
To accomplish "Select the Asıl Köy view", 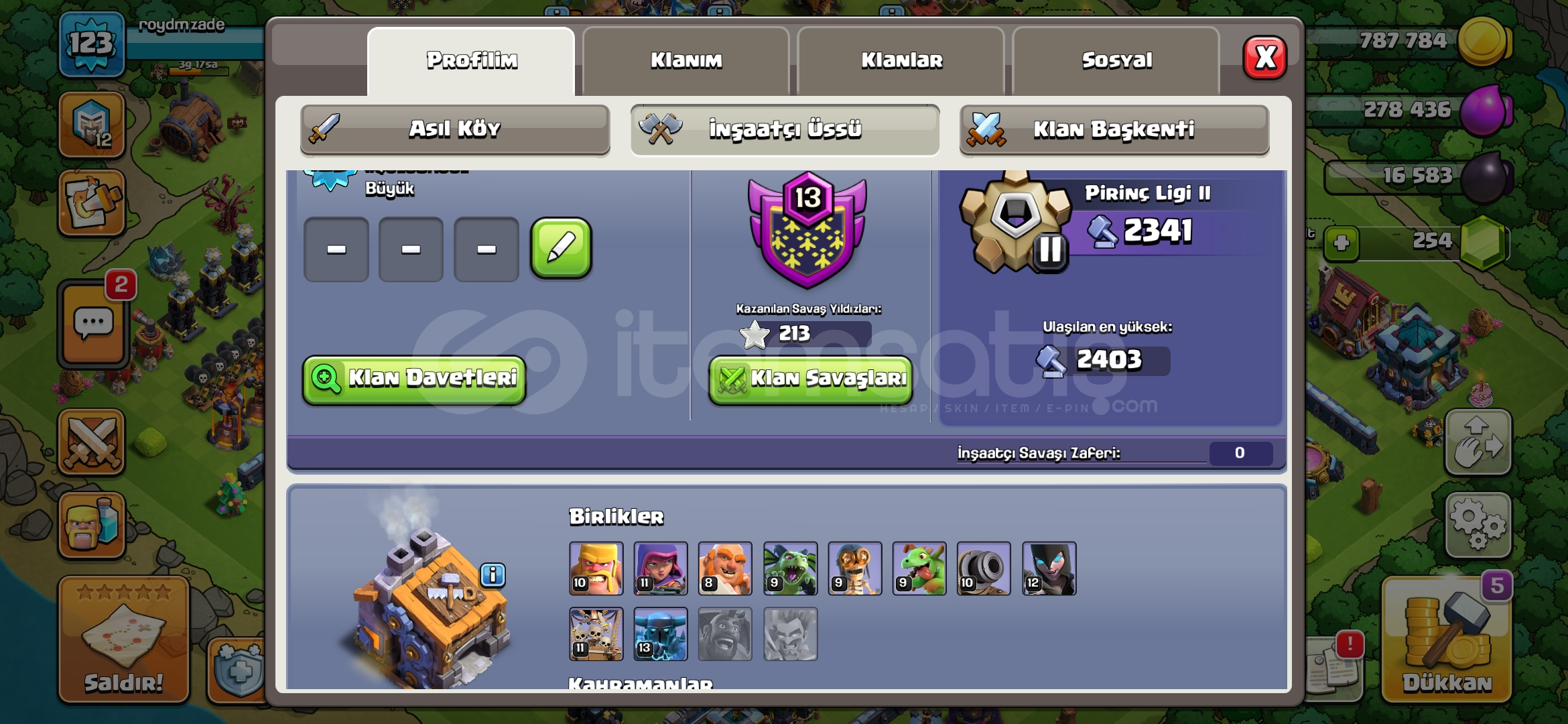I will point(455,129).
